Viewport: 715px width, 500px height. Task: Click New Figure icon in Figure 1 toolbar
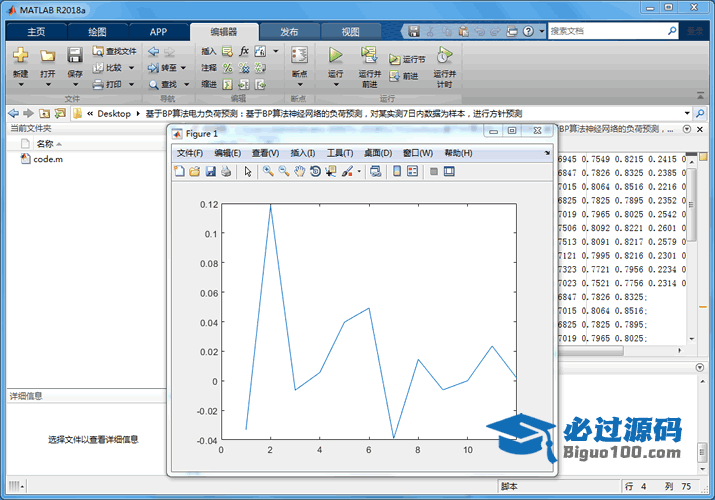tap(180, 171)
